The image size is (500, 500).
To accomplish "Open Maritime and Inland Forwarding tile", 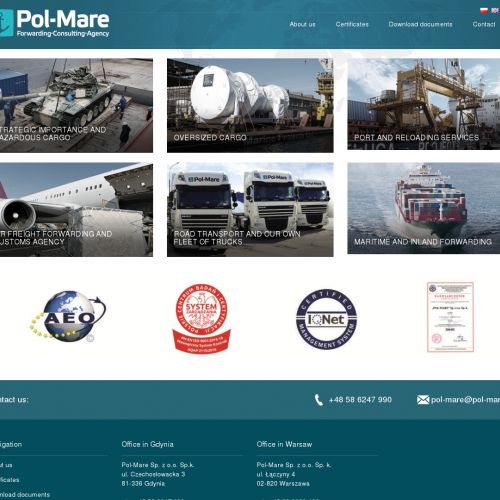I will (424, 208).
